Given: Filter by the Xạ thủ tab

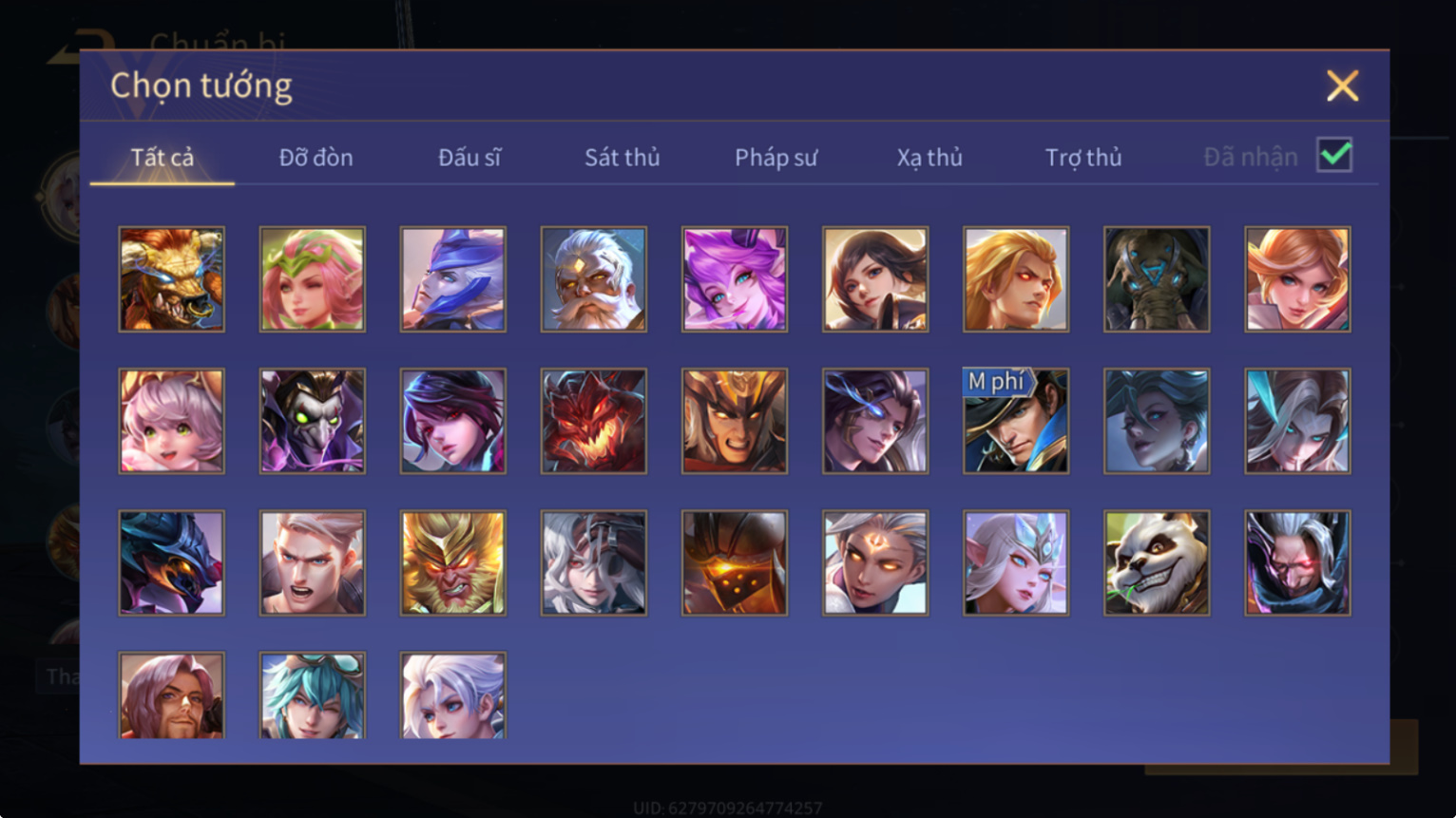Looking at the screenshot, I should tap(929, 158).
